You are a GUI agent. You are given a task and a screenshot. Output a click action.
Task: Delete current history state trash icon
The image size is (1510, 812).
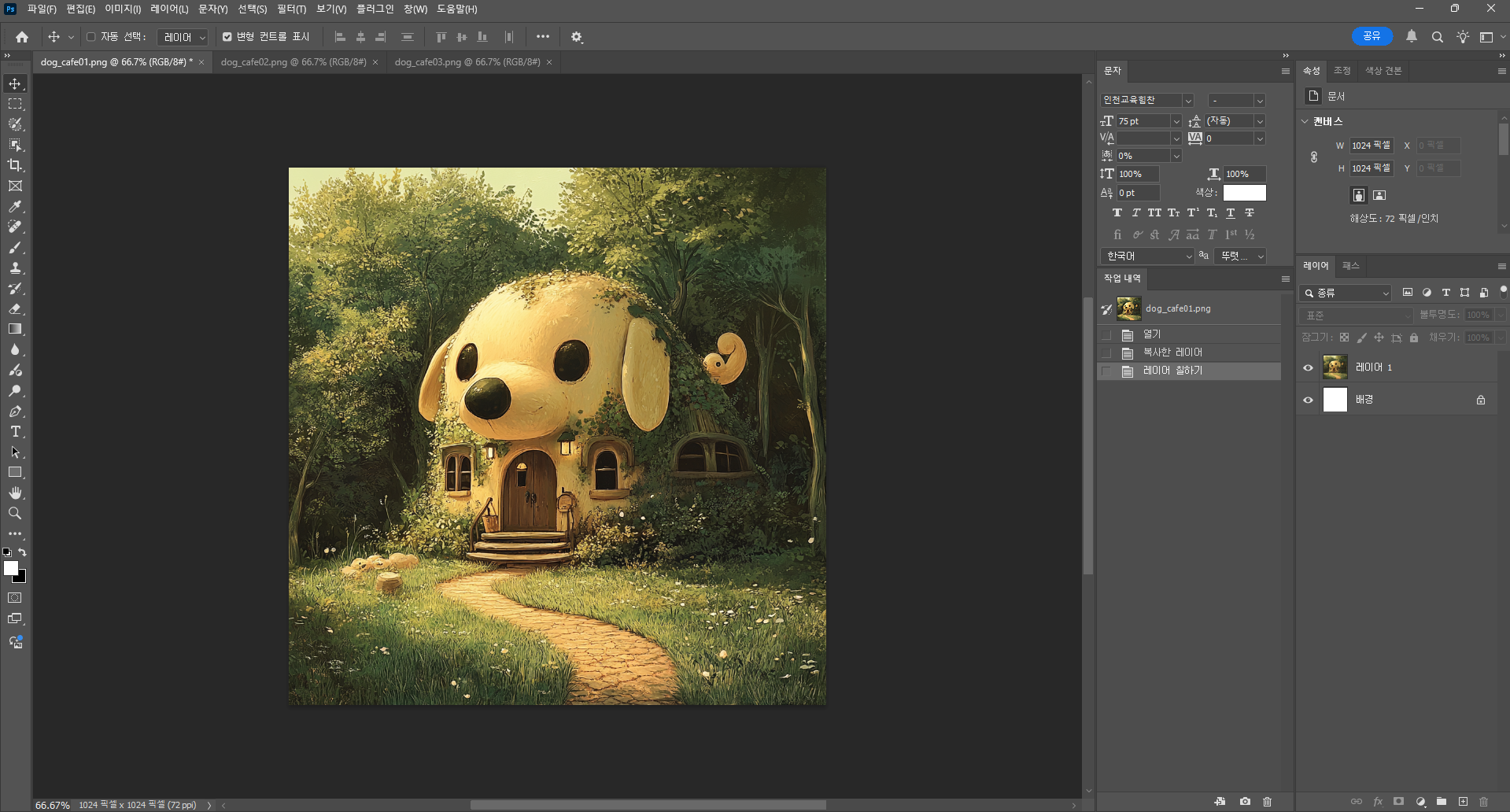[1267, 802]
